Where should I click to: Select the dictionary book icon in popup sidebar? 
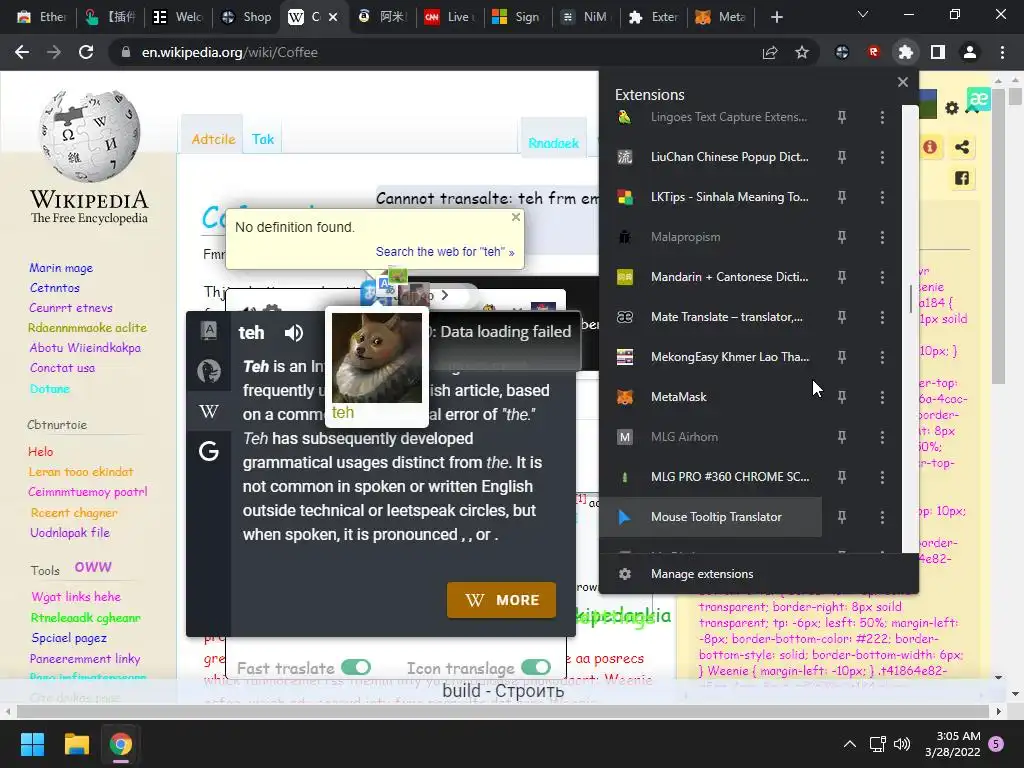[209, 330]
